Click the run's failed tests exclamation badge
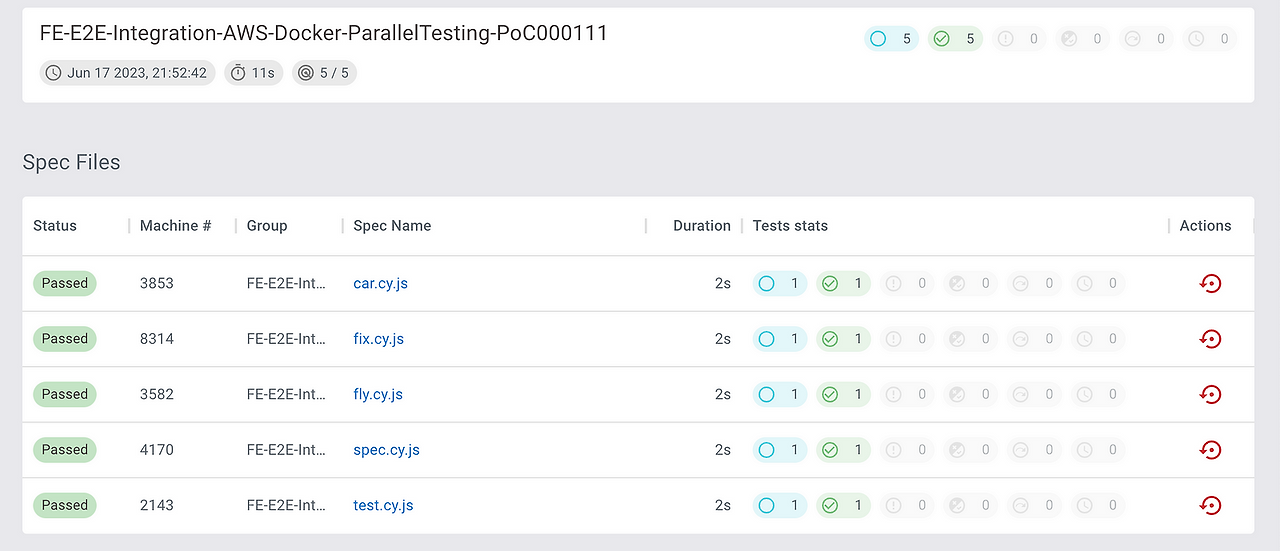The width and height of the screenshot is (1280, 551). [1019, 39]
